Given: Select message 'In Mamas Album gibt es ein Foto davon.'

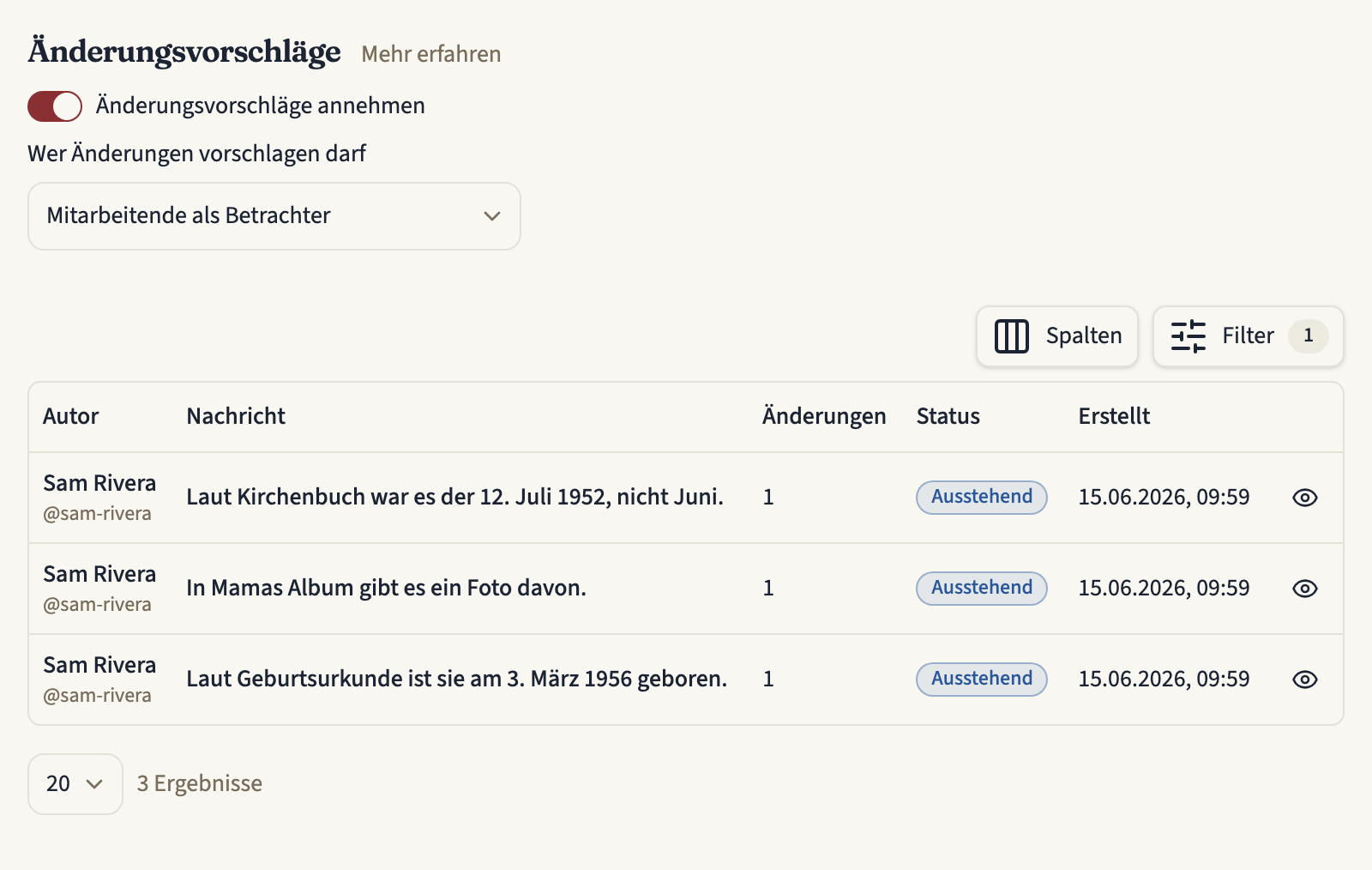Looking at the screenshot, I should pyautogui.click(x=386, y=589).
